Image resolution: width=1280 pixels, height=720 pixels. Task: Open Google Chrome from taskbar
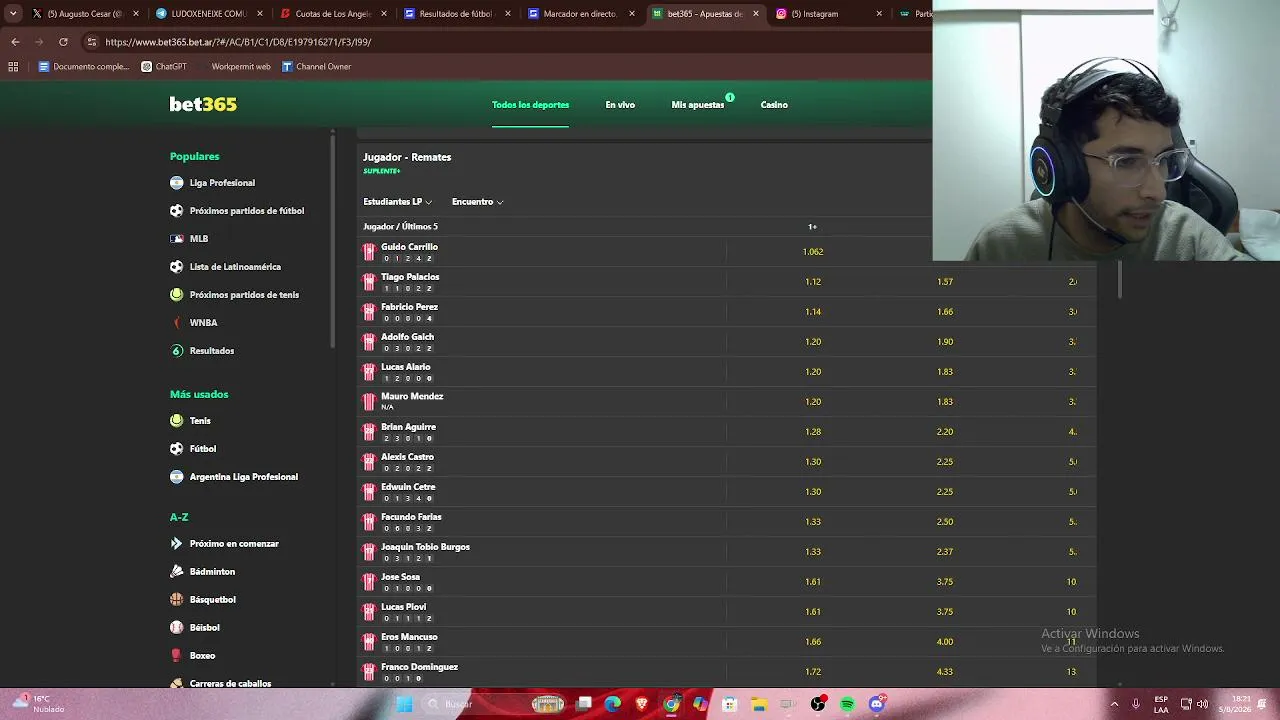tap(672, 704)
